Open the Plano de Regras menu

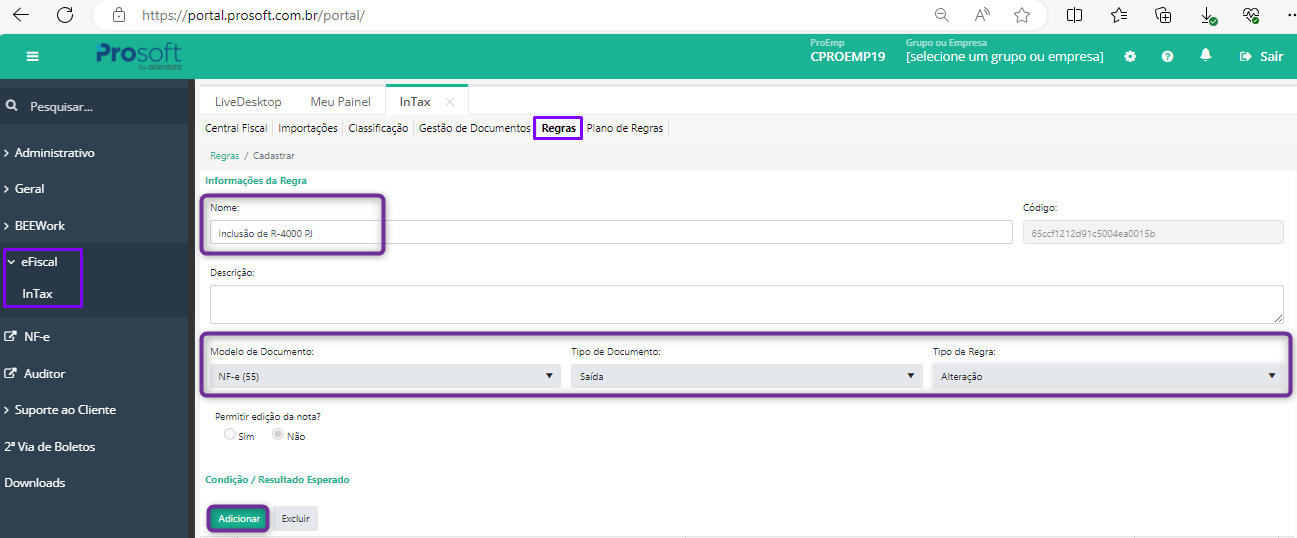pyautogui.click(x=624, y=128)
